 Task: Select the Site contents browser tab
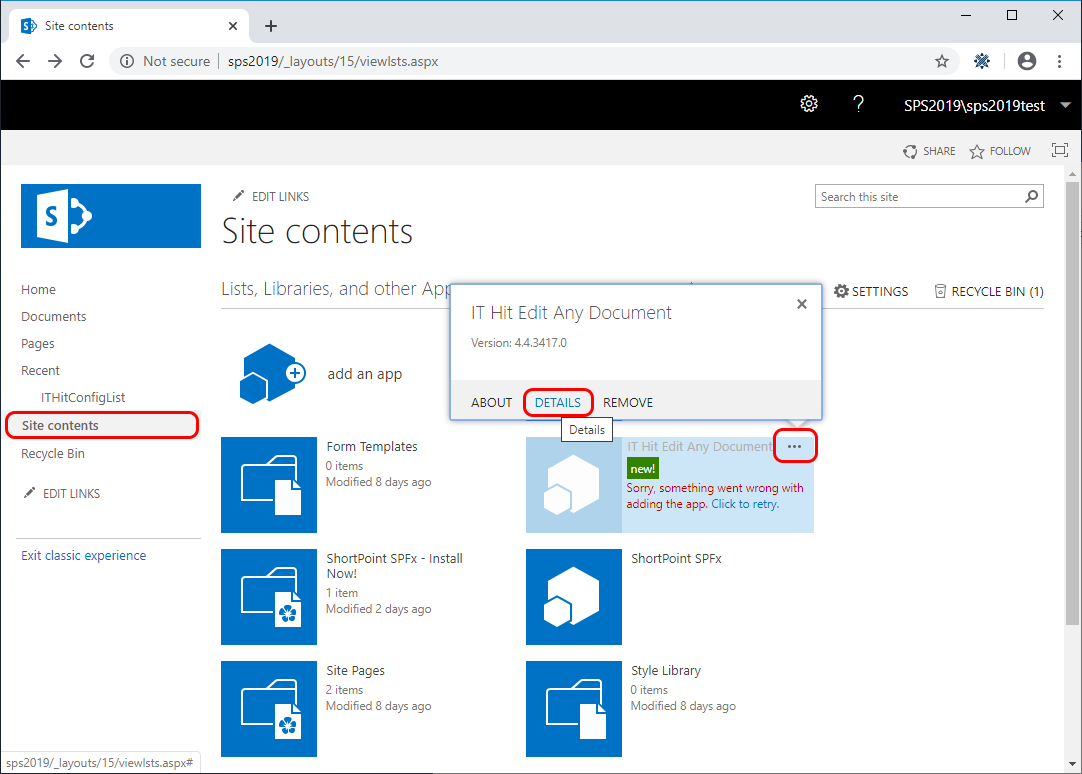[x=129, y=26]
